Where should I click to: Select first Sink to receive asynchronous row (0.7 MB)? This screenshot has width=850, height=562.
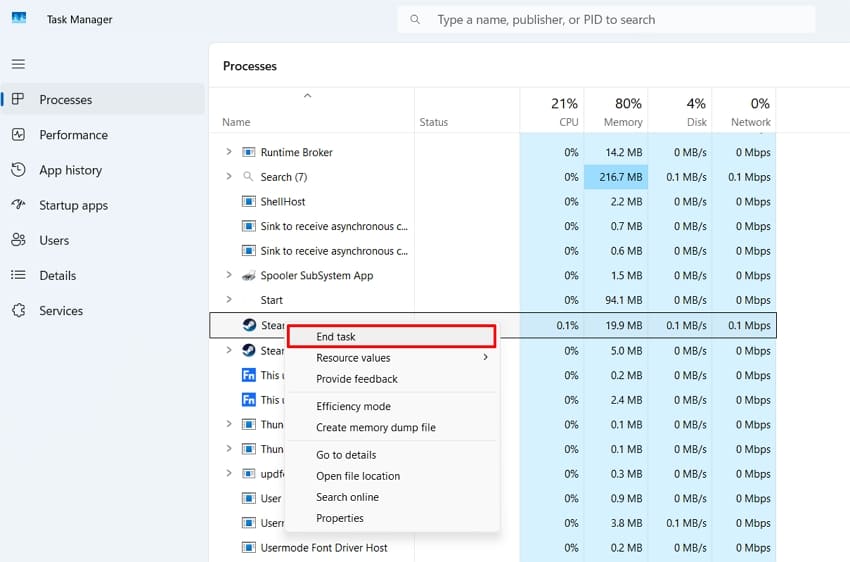coord(492,226)
